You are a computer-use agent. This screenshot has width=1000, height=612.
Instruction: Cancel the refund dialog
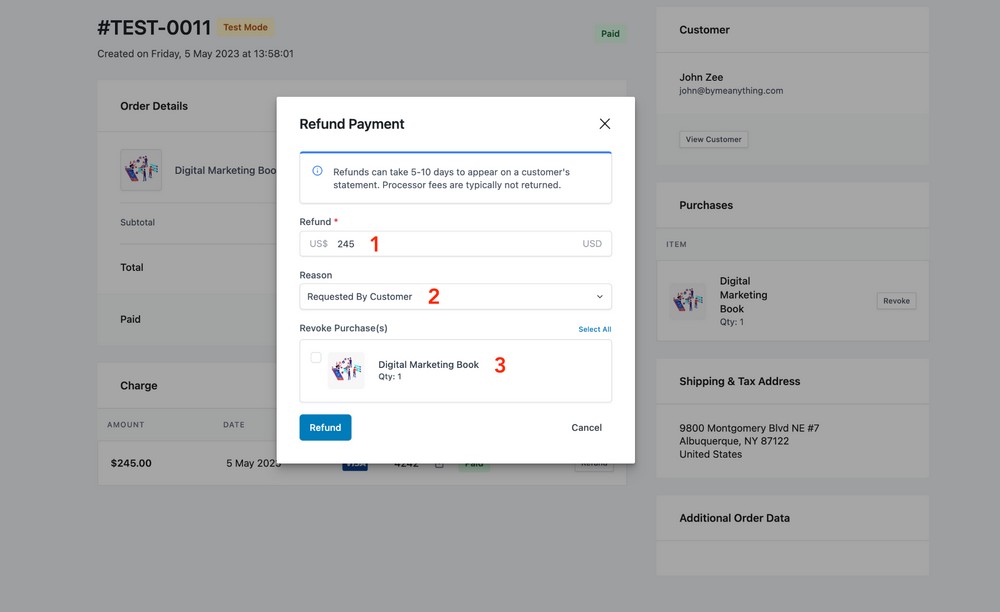pos(586,427)
